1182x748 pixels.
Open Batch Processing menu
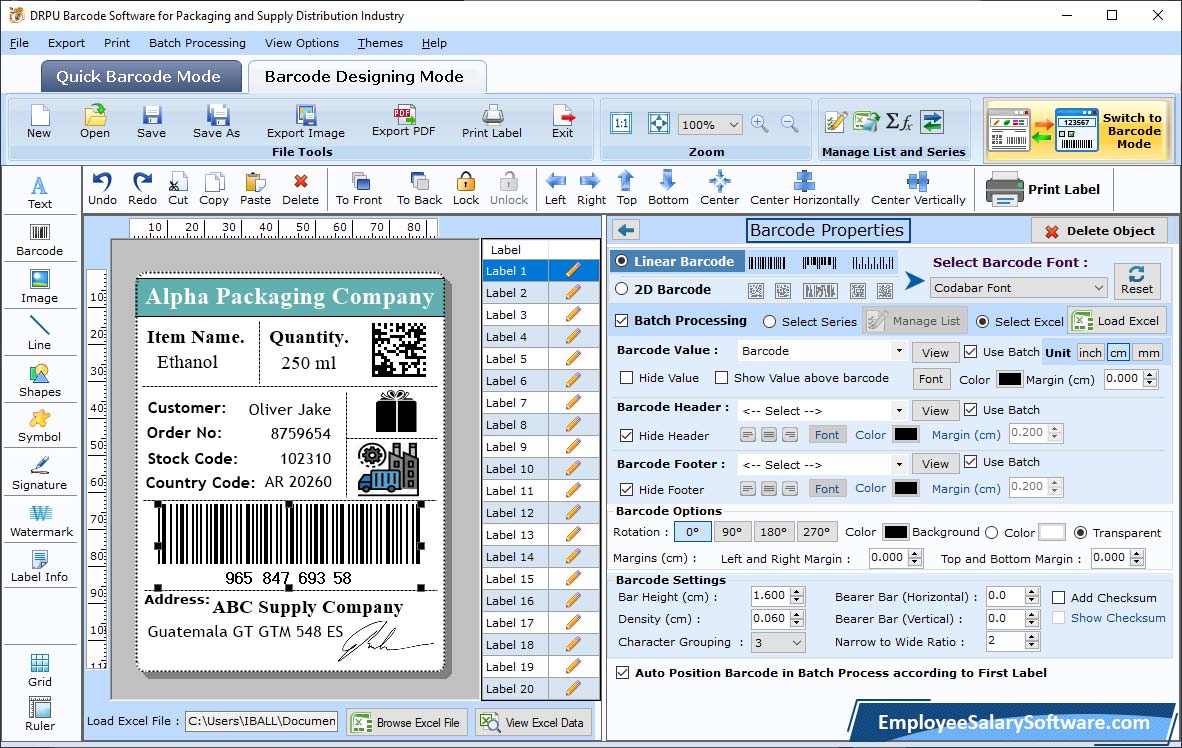tap(198, 43)
